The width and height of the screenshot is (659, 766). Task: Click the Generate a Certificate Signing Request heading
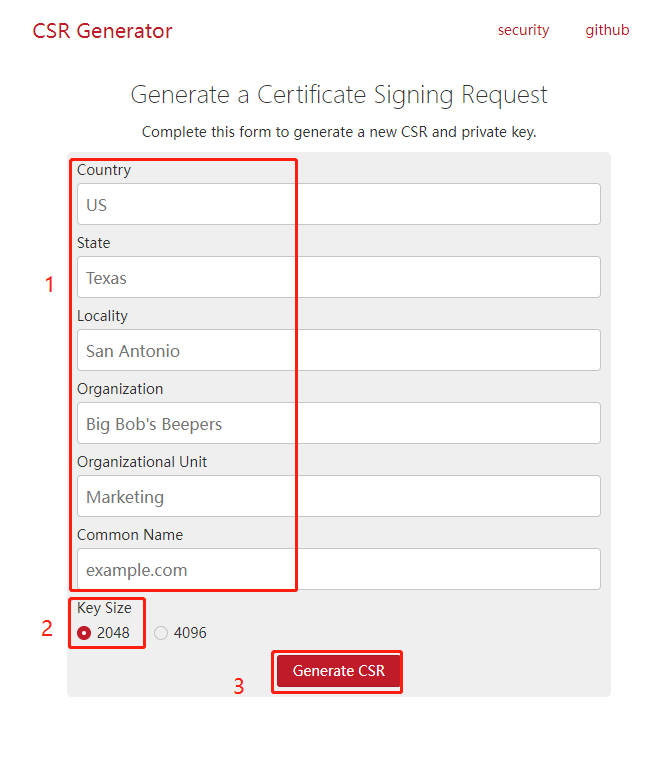point(339,95)
